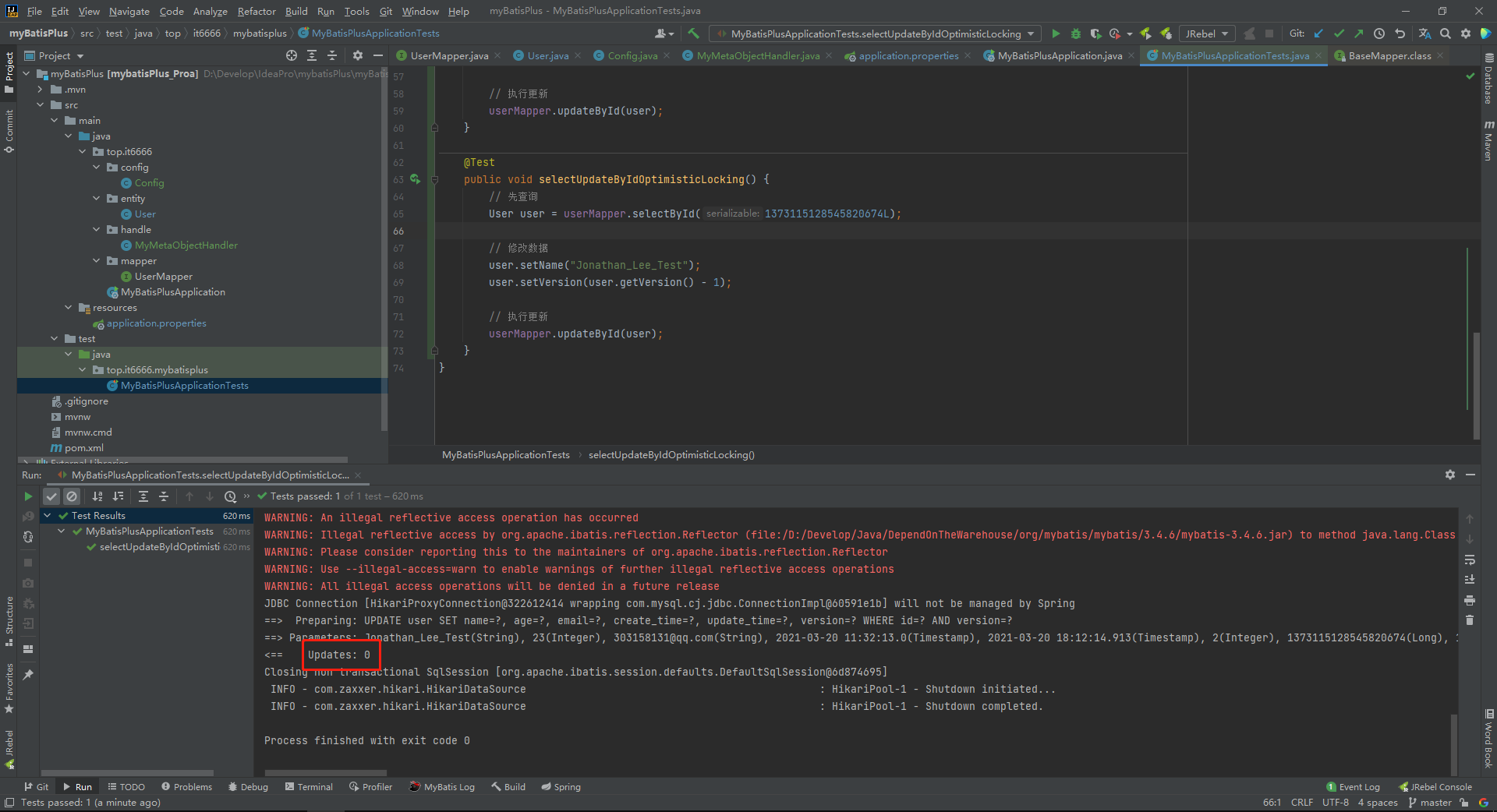Click Git commit checkmark icon
The image size is (1497, 812).
pos(1339,34)
